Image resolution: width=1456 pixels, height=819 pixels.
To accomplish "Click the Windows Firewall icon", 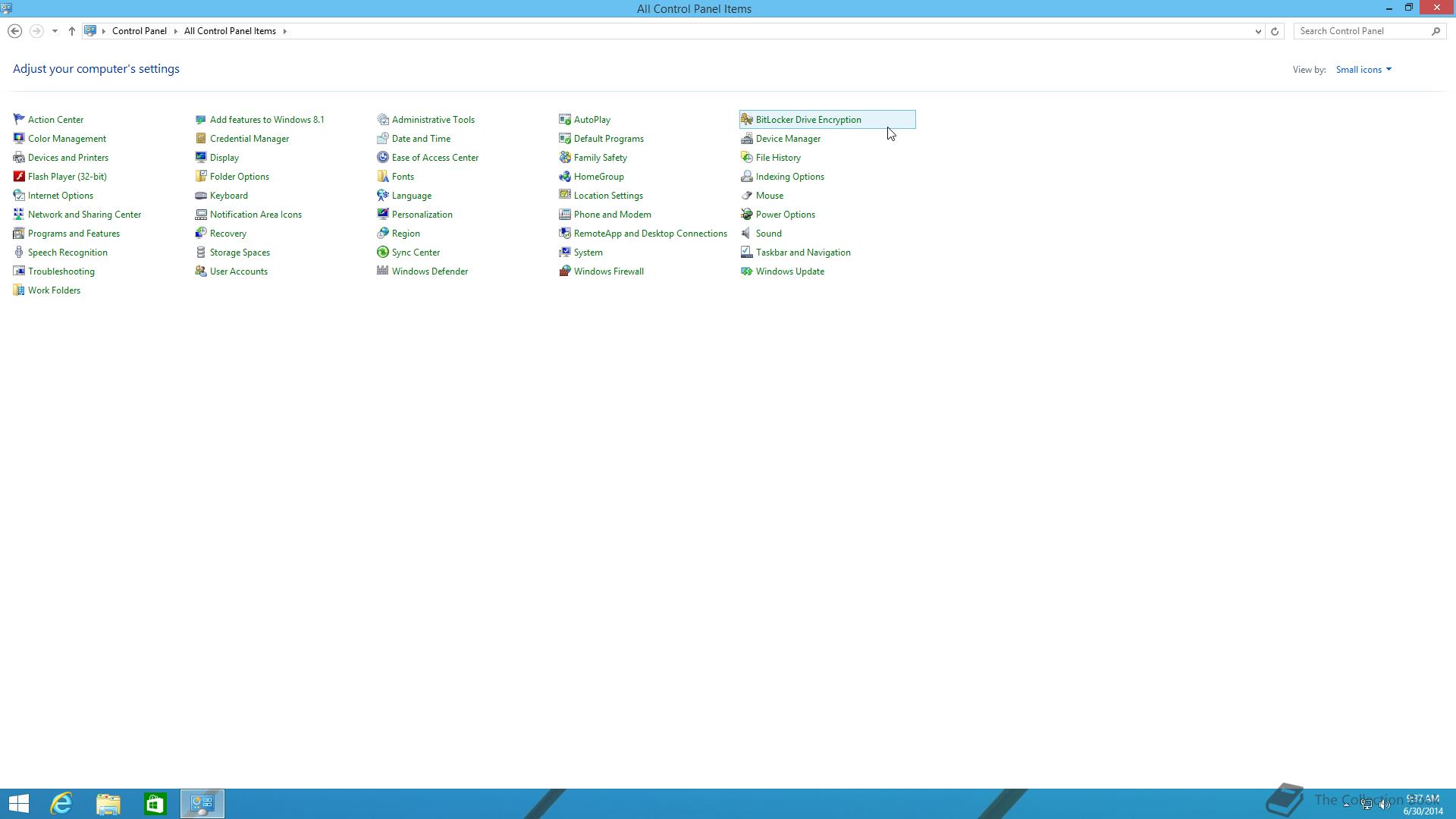I will [565, 271].
